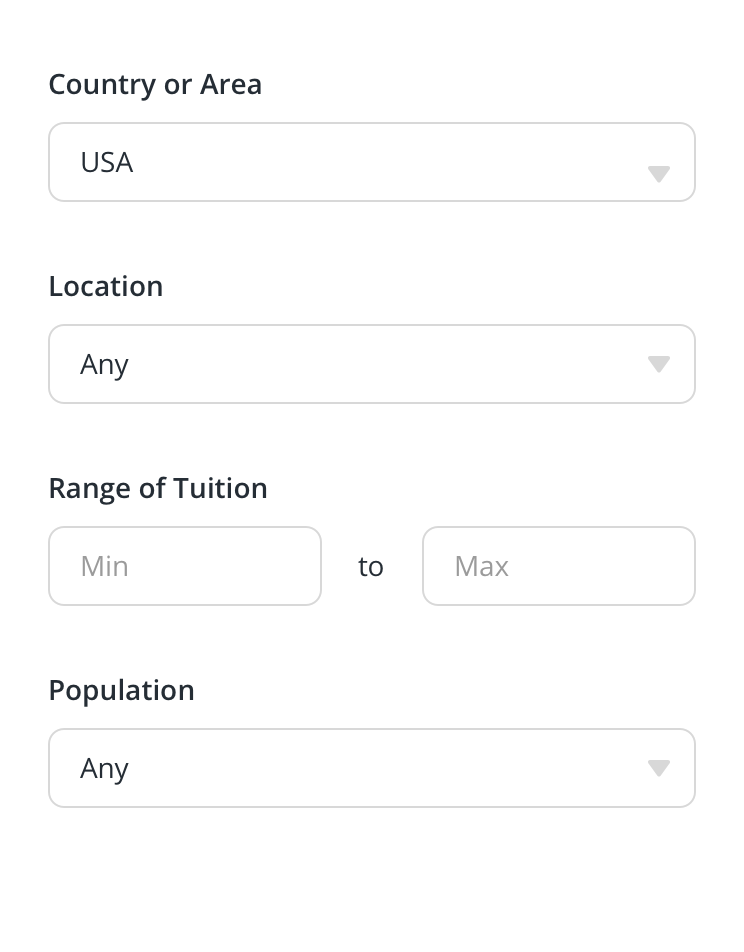Click the "Location" field label
The height and width of the screenshot is (952, 744).
(106, 286)
